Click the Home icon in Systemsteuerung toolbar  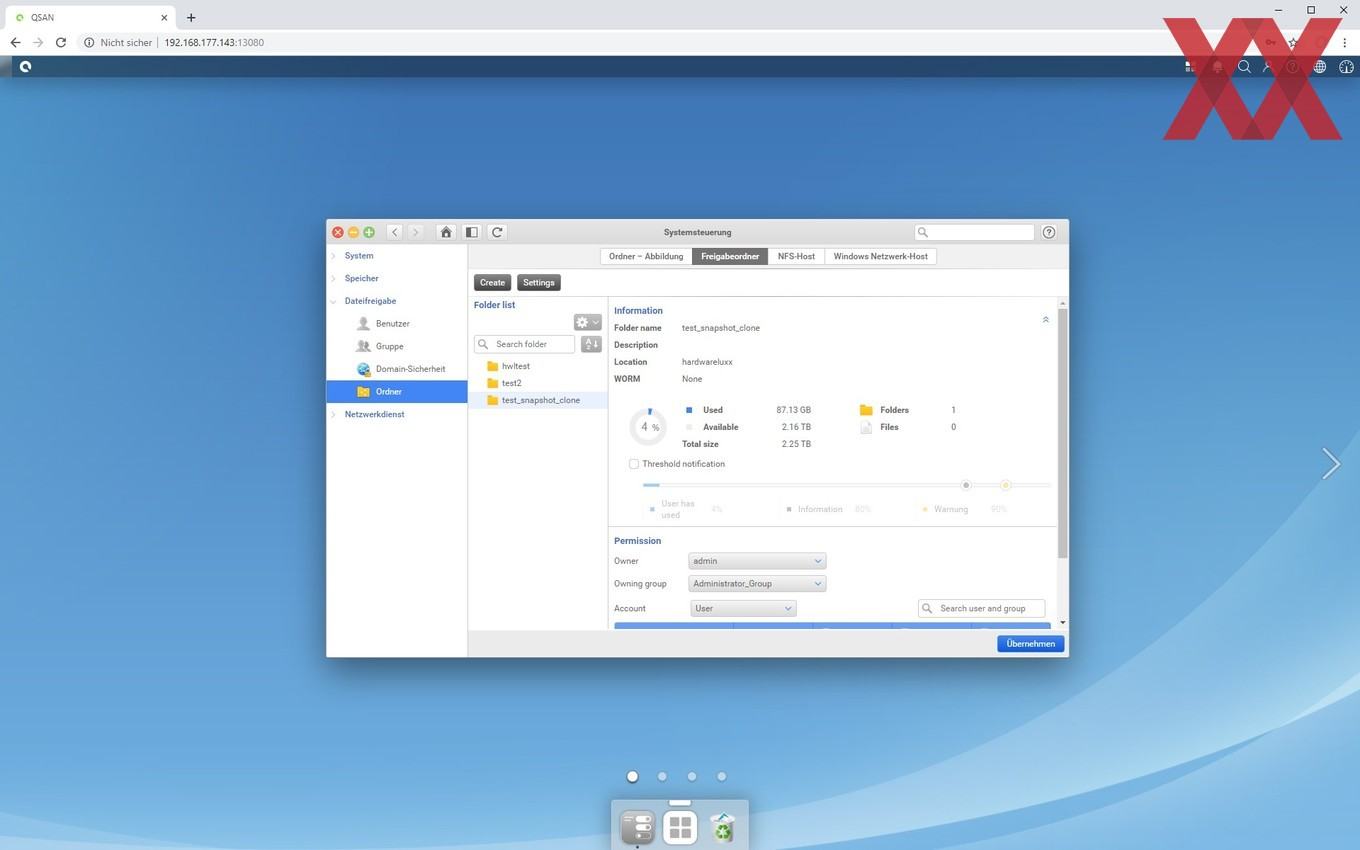pyautogui.click(x=446, y=232)
